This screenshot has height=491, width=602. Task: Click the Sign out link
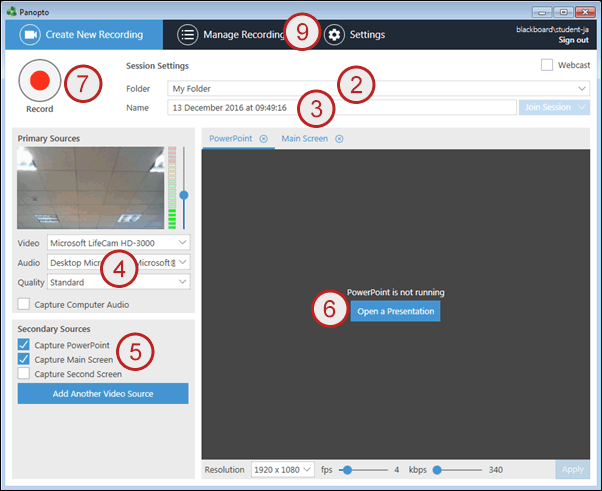click(573, 40)
